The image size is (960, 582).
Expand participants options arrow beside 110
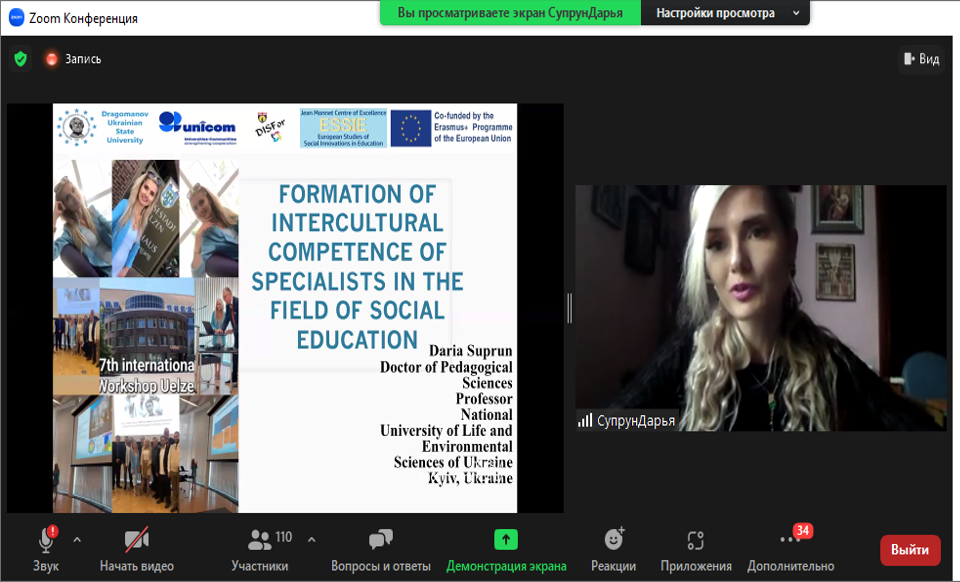click(311, 540)
